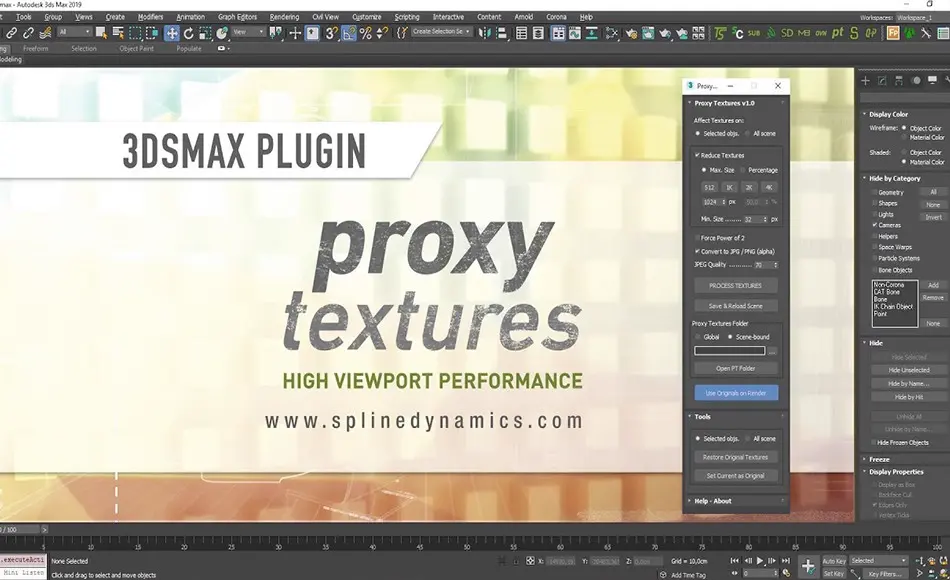Enable the Force Power of 2 checkbox

pyautogui.click(x=696, y=238)
